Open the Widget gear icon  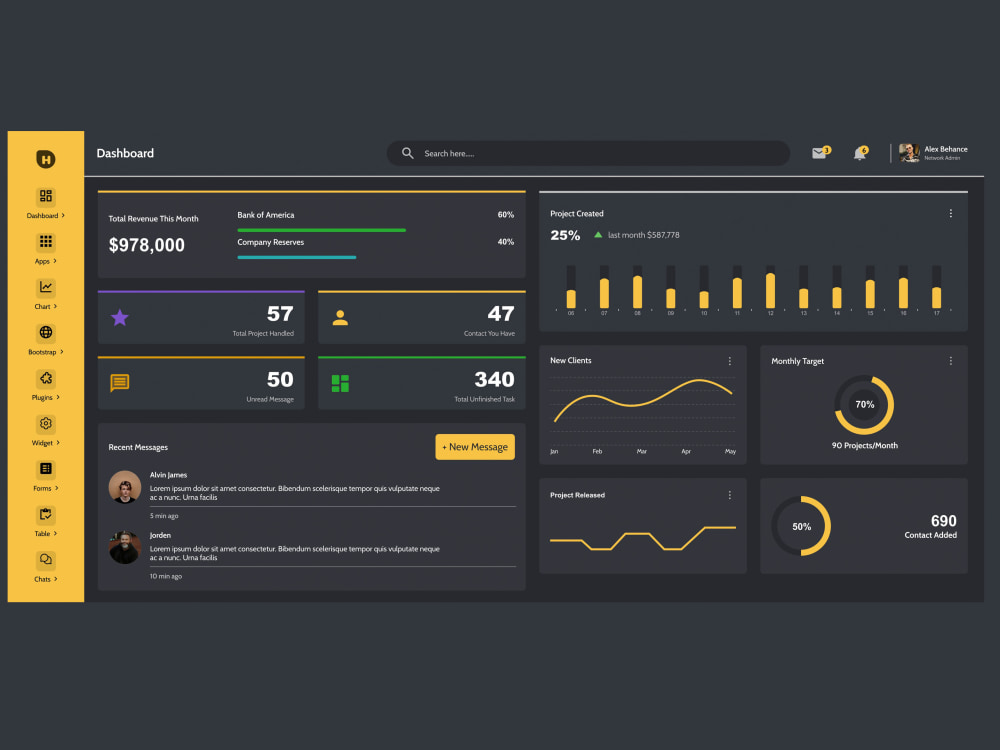pyautogui.click(x=45, y=423)
